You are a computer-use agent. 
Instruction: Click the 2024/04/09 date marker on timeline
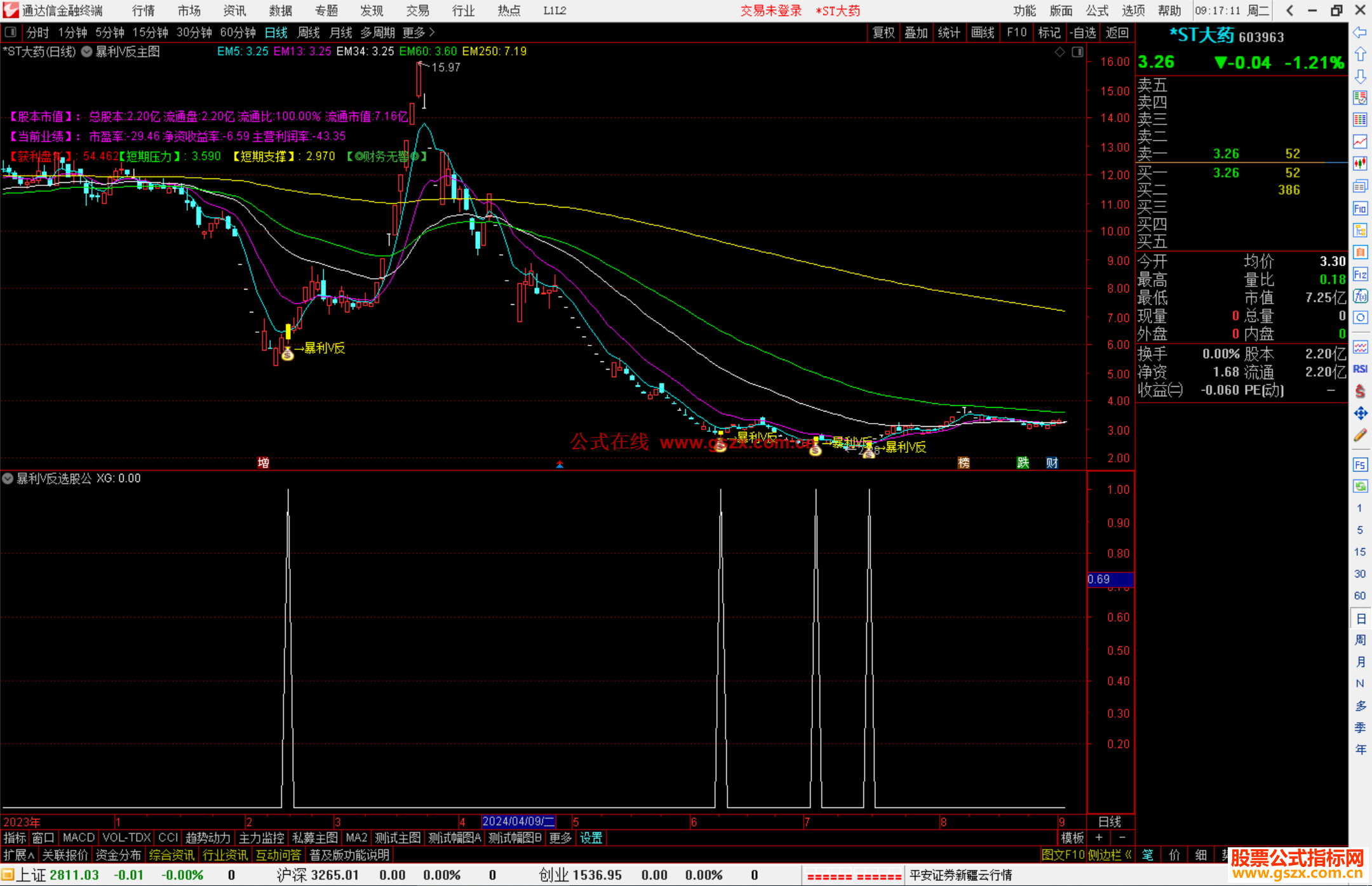click(518, 821)
